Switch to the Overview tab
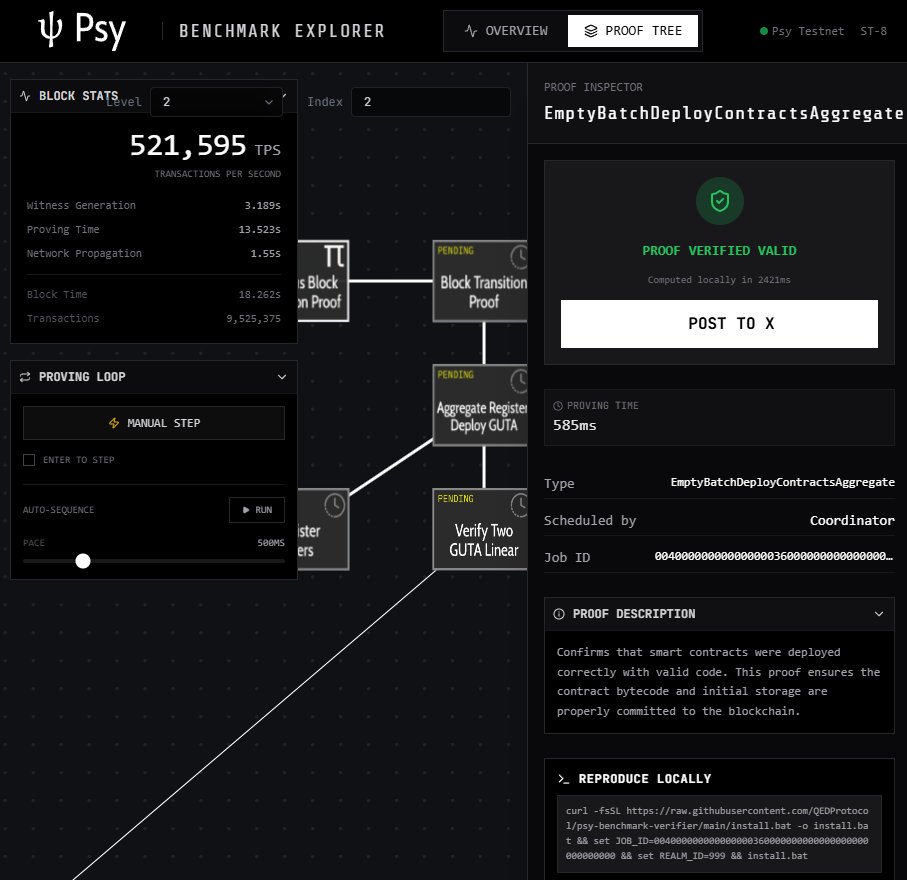 tap(506, 31)
